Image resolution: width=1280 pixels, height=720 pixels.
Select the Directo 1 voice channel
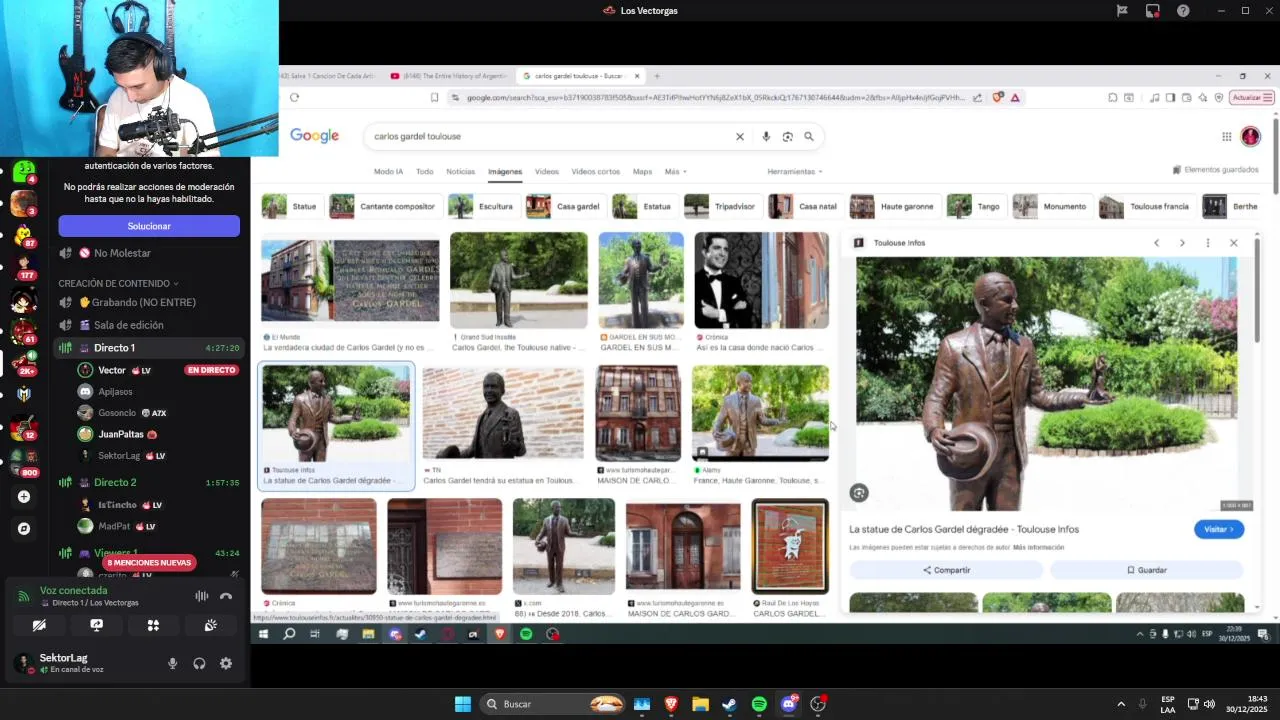(148, 348)
